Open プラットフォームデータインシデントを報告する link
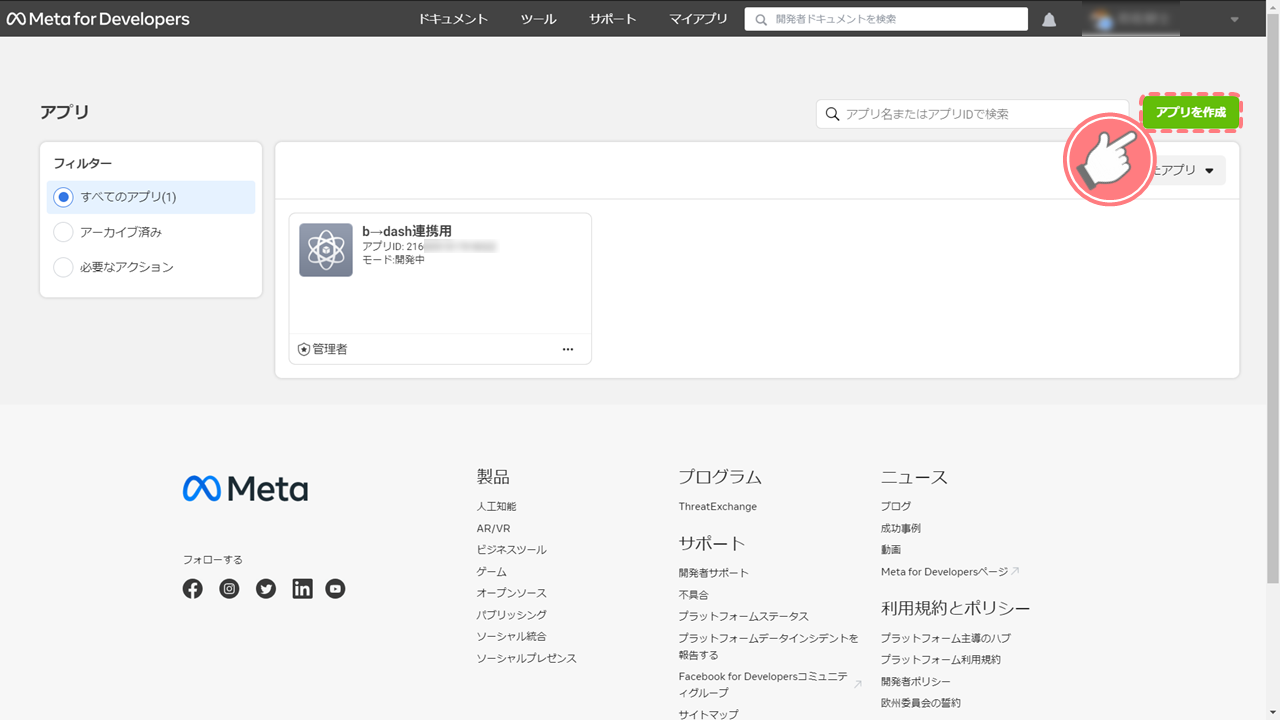Screen dimensions: 1280x720 769,646
